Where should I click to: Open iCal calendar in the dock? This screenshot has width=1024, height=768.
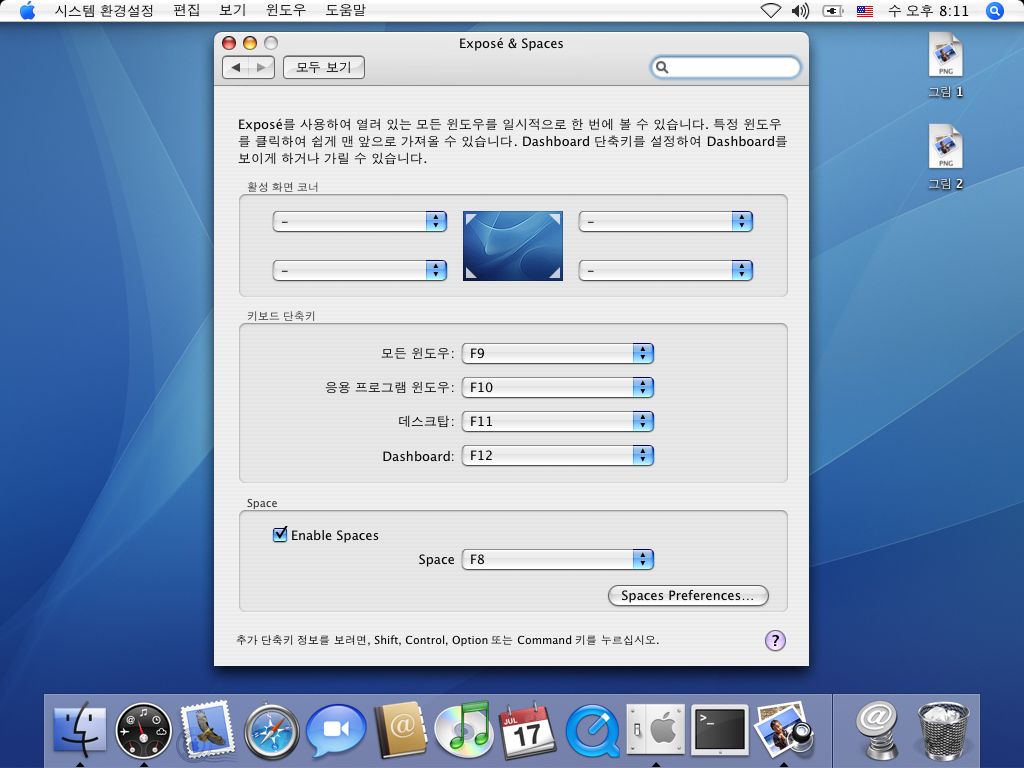point(526,729)
